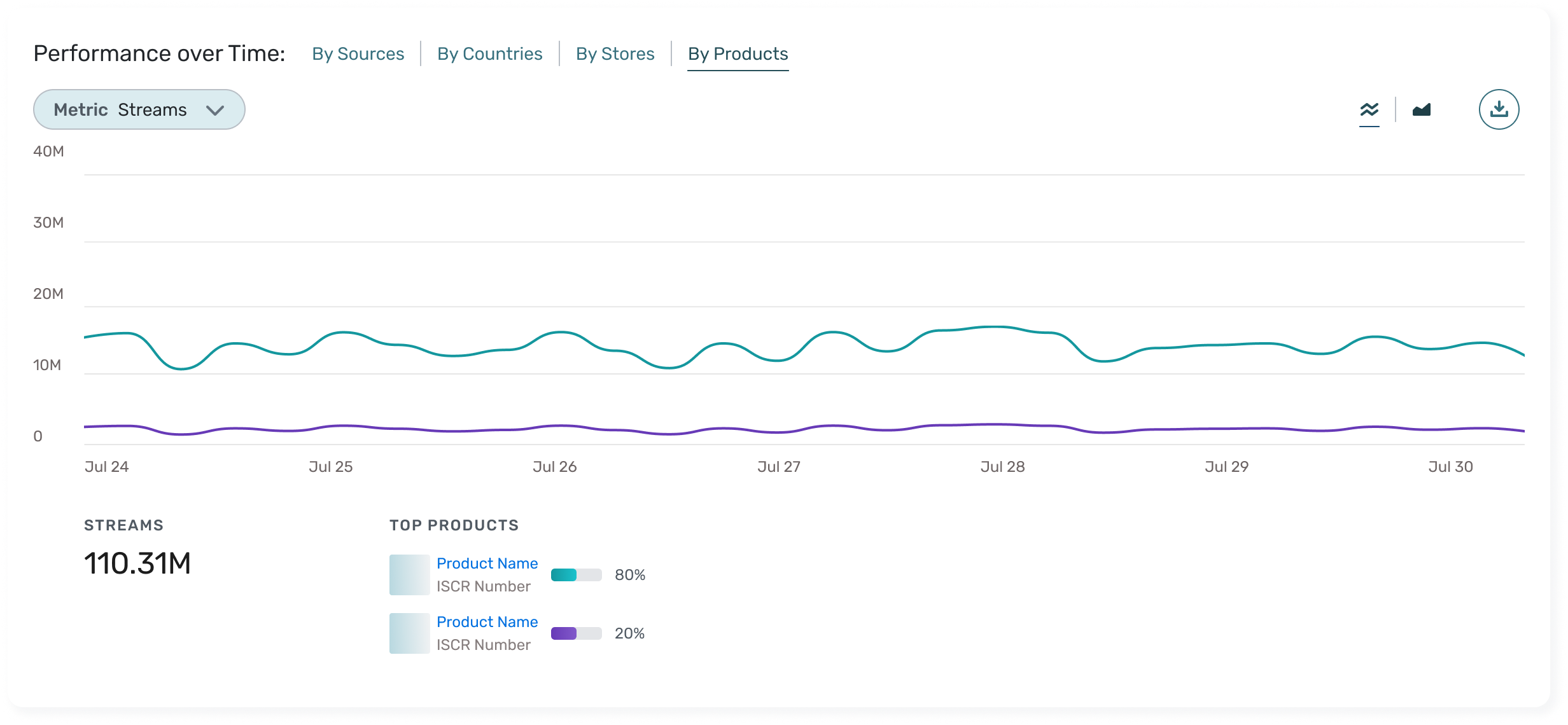
Task: Click second product thumbnail image
Action: coord(409,633)
